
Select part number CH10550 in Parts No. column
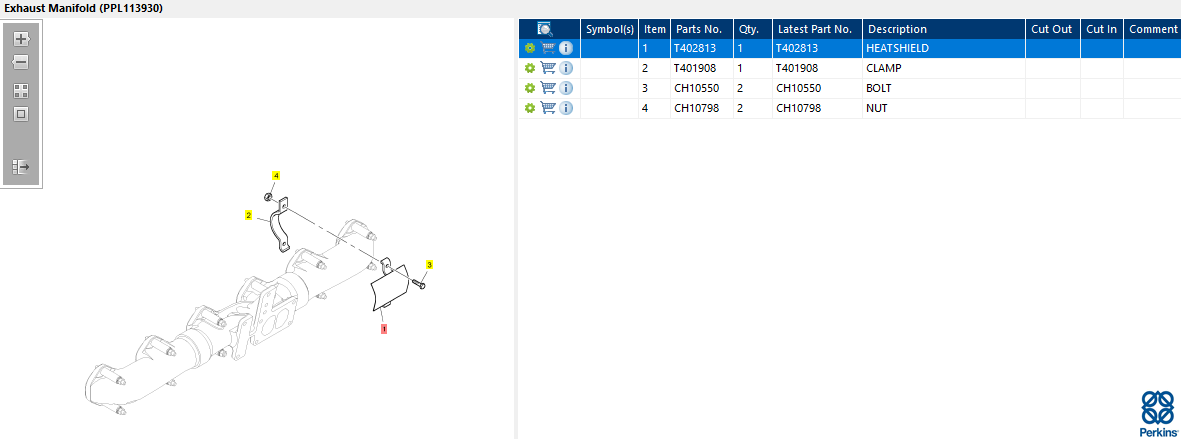pyautogui.click(x=696, y=88)
